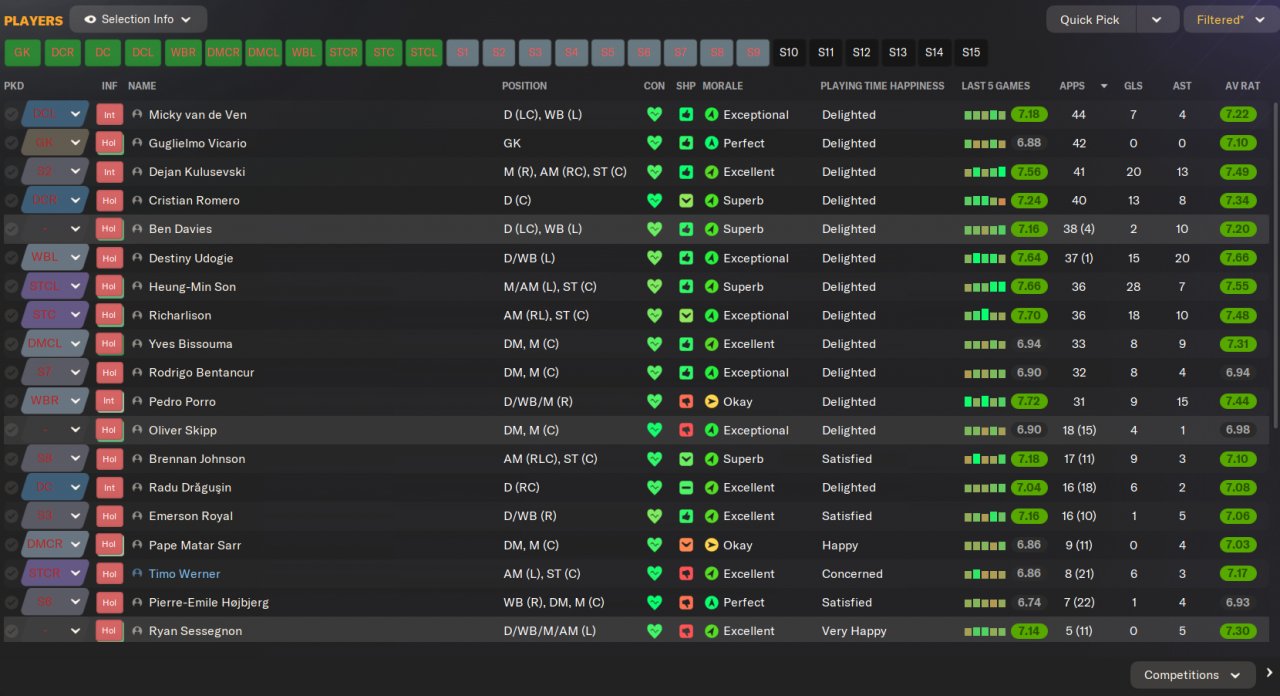Toggle the picked checkbox for Heung-Min Son
Viewport: 1280px width, 696px height.
(x=11, y=287)
